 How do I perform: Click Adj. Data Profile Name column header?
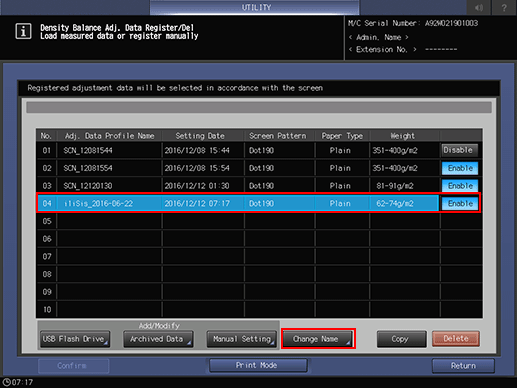[x=110, y=136]
